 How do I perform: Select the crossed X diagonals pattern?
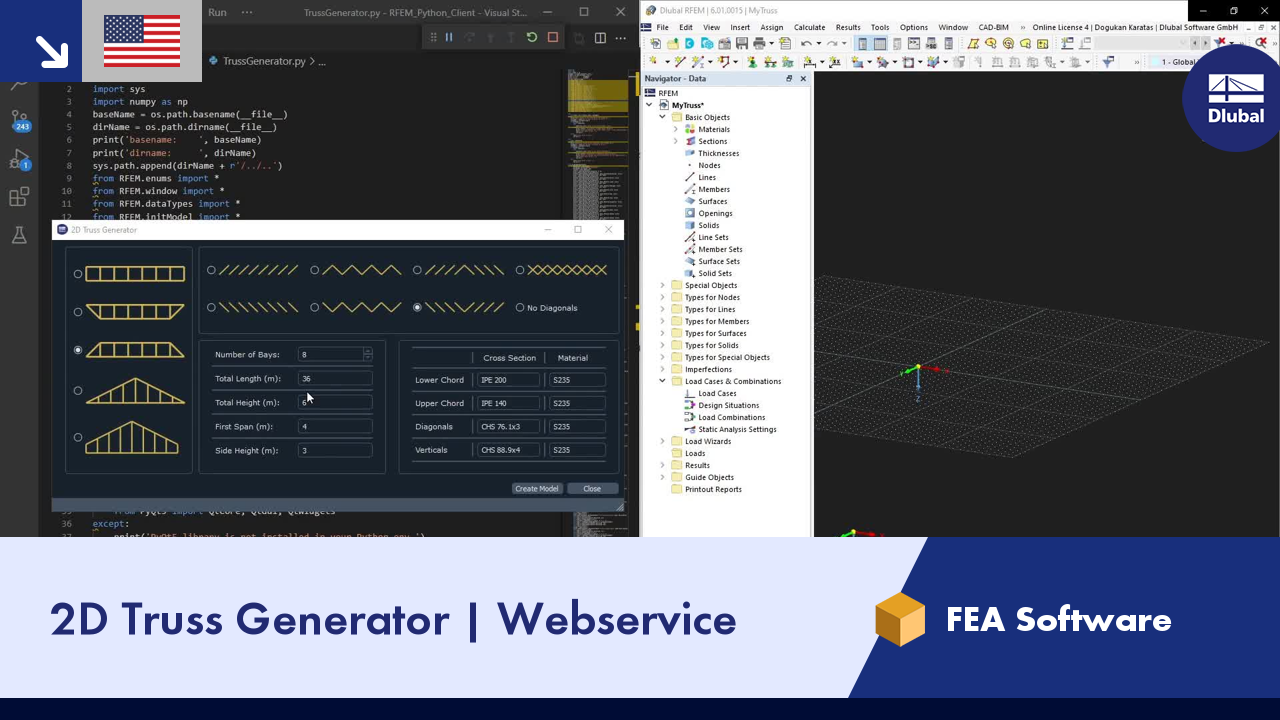tap(519, 269)
